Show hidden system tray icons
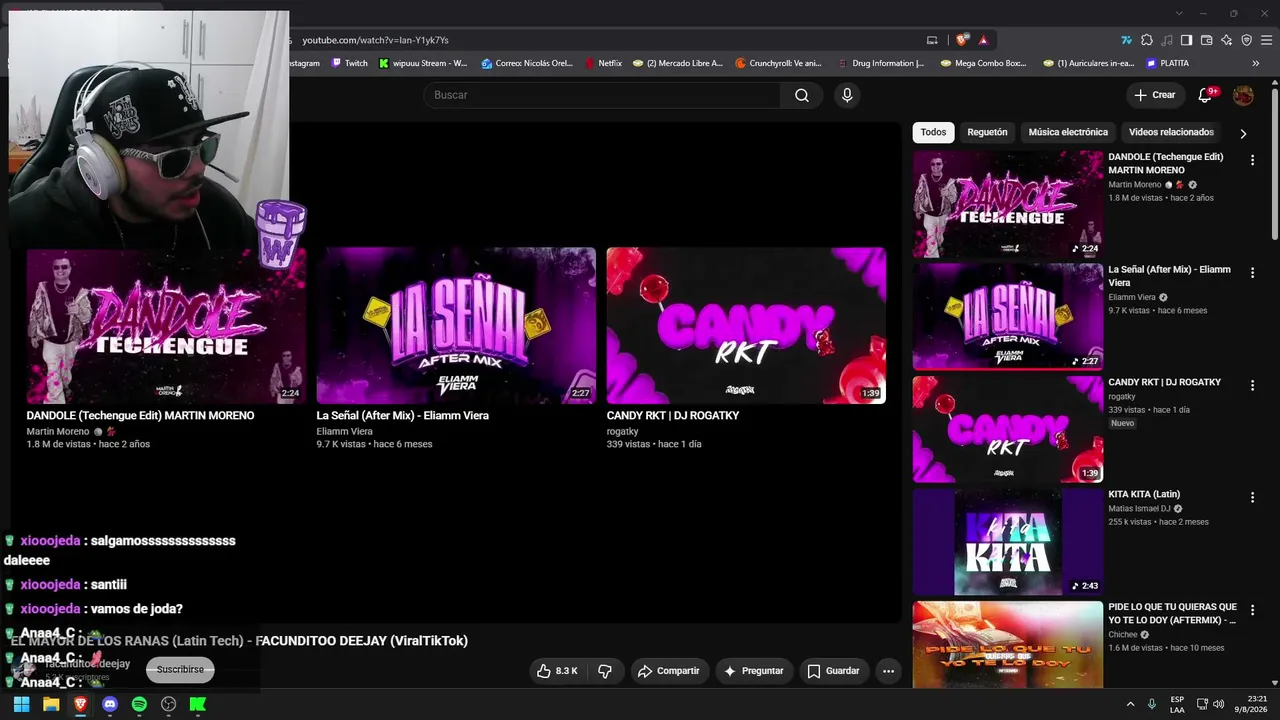The image size is (1280, 720). pos(1131,704)
